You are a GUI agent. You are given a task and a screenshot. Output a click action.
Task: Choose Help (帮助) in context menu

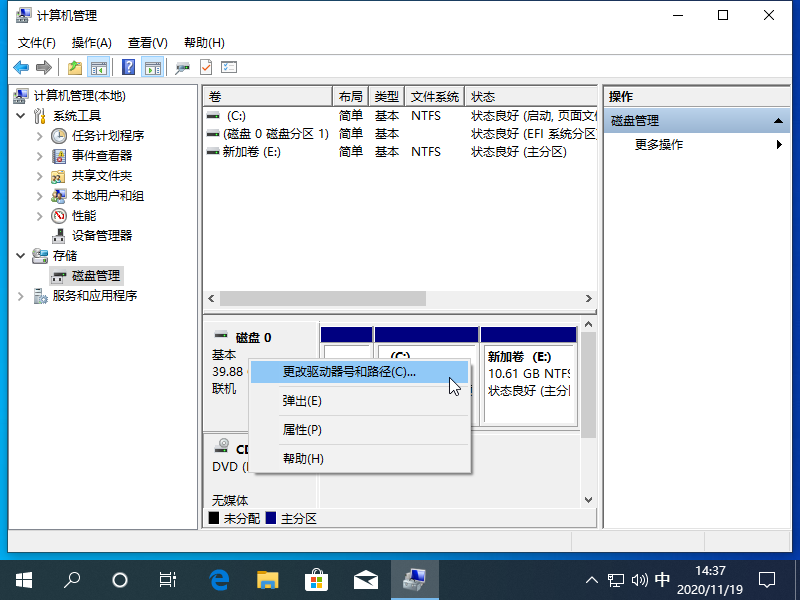[x=360, y=459]
